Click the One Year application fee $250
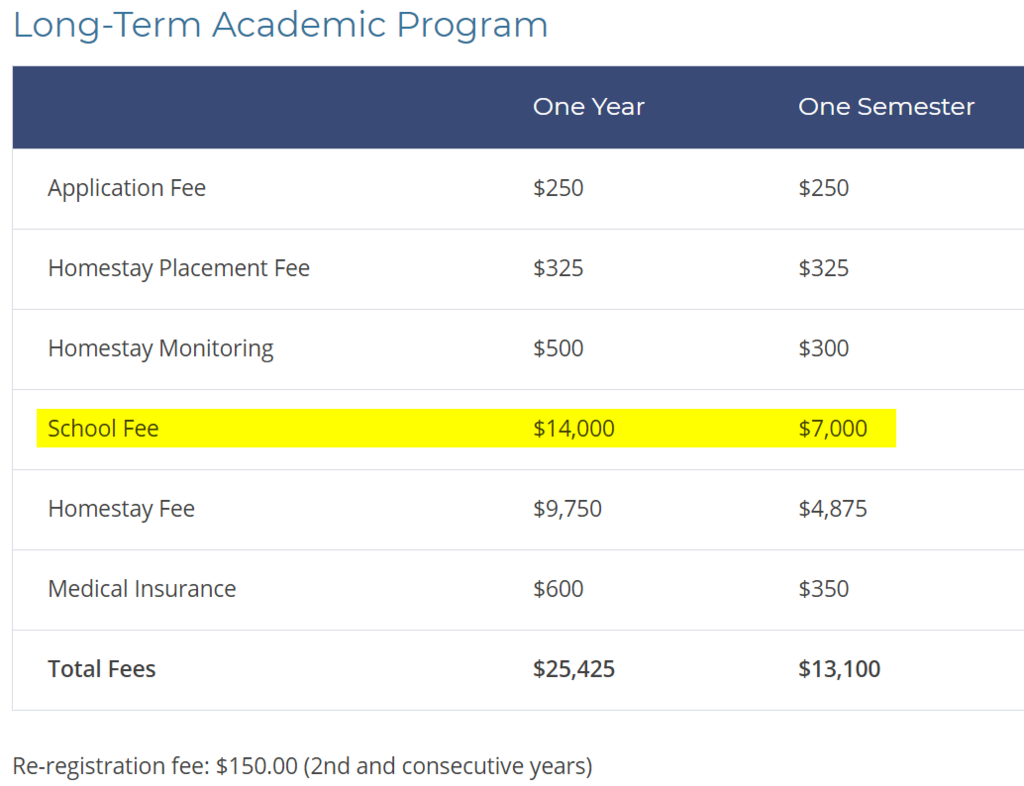The width and height of the screenshot is (1024, 786). point(558,188)
